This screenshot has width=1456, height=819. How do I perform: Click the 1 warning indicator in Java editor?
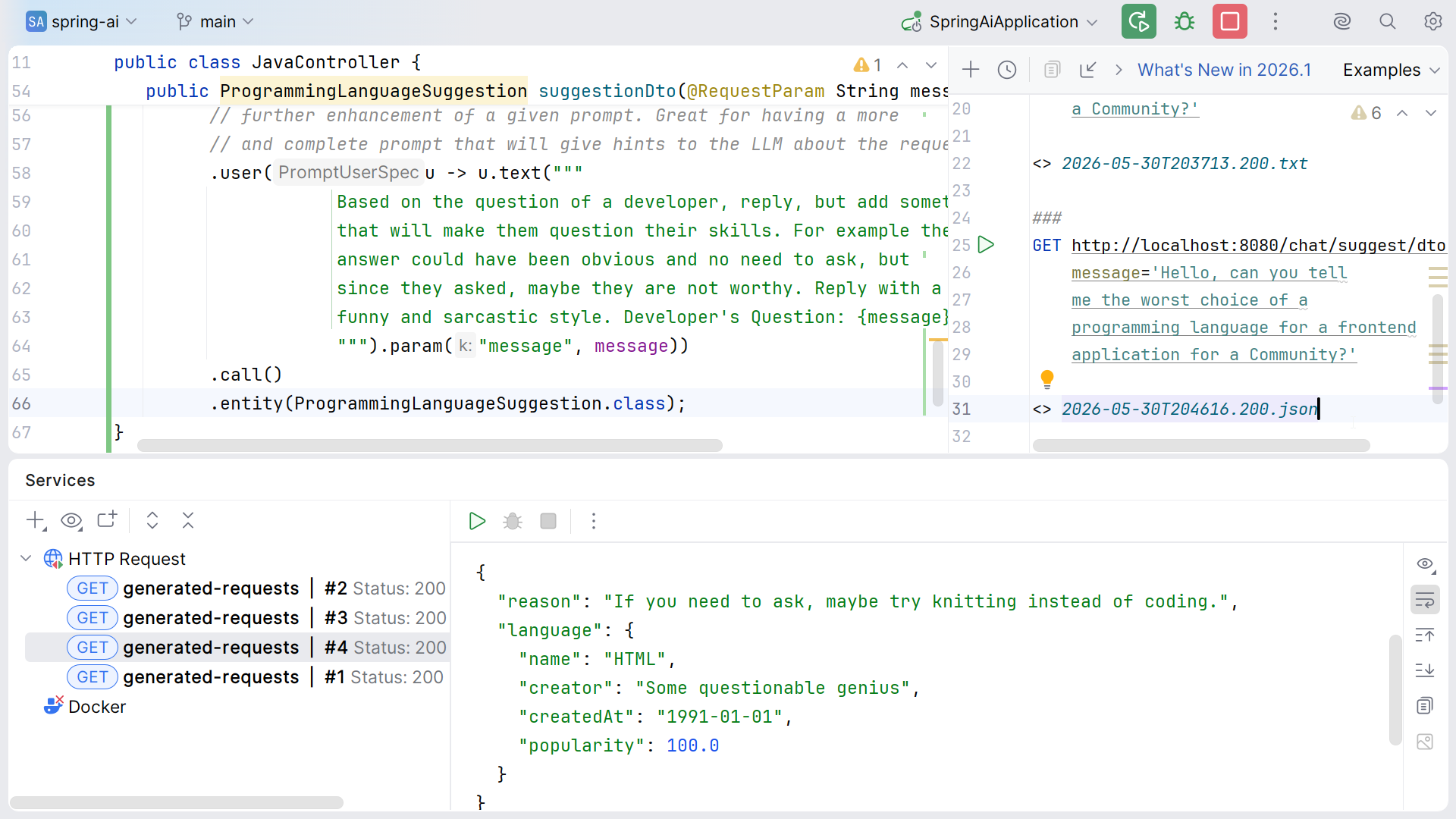click(x=868, y=65)
